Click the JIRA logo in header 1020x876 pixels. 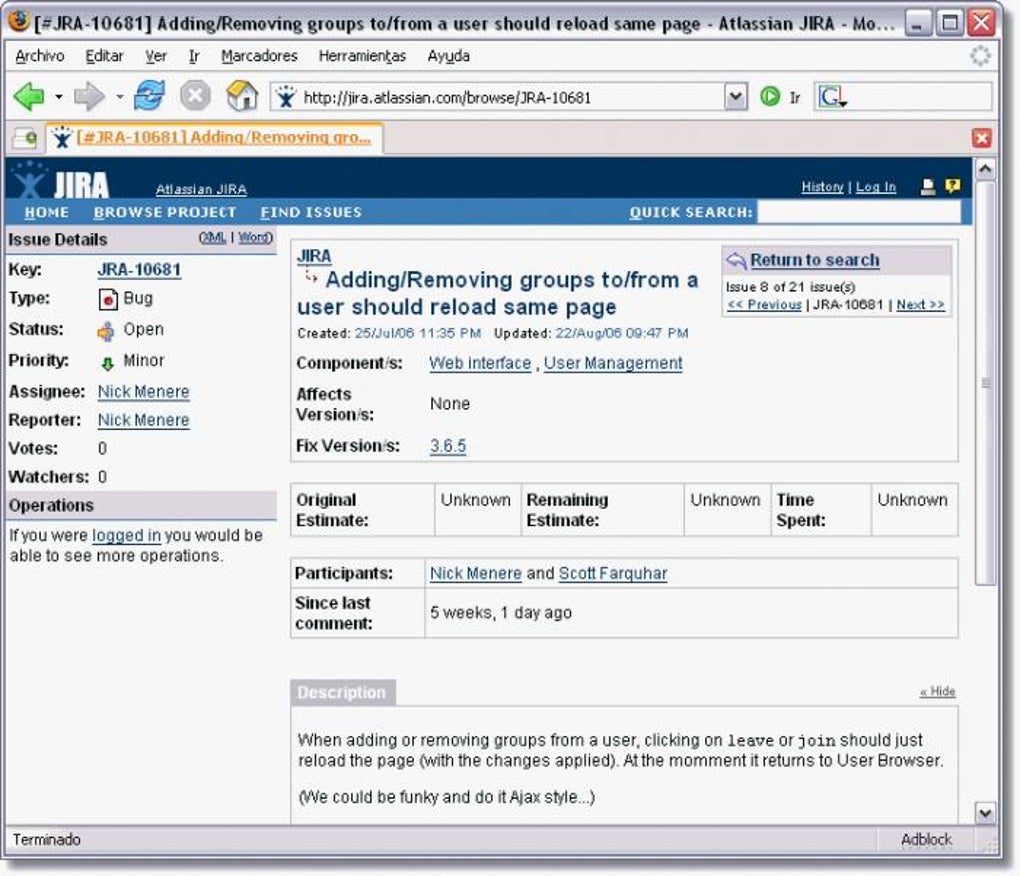click(62, 180)
